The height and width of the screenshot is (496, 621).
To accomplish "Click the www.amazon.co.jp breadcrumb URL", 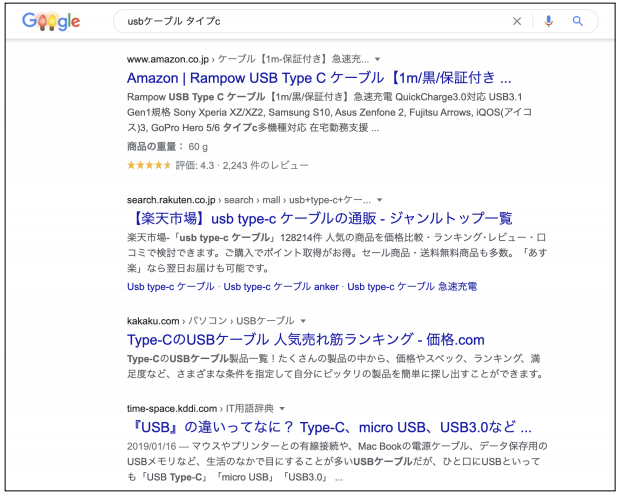I will (x=168, y=59).
